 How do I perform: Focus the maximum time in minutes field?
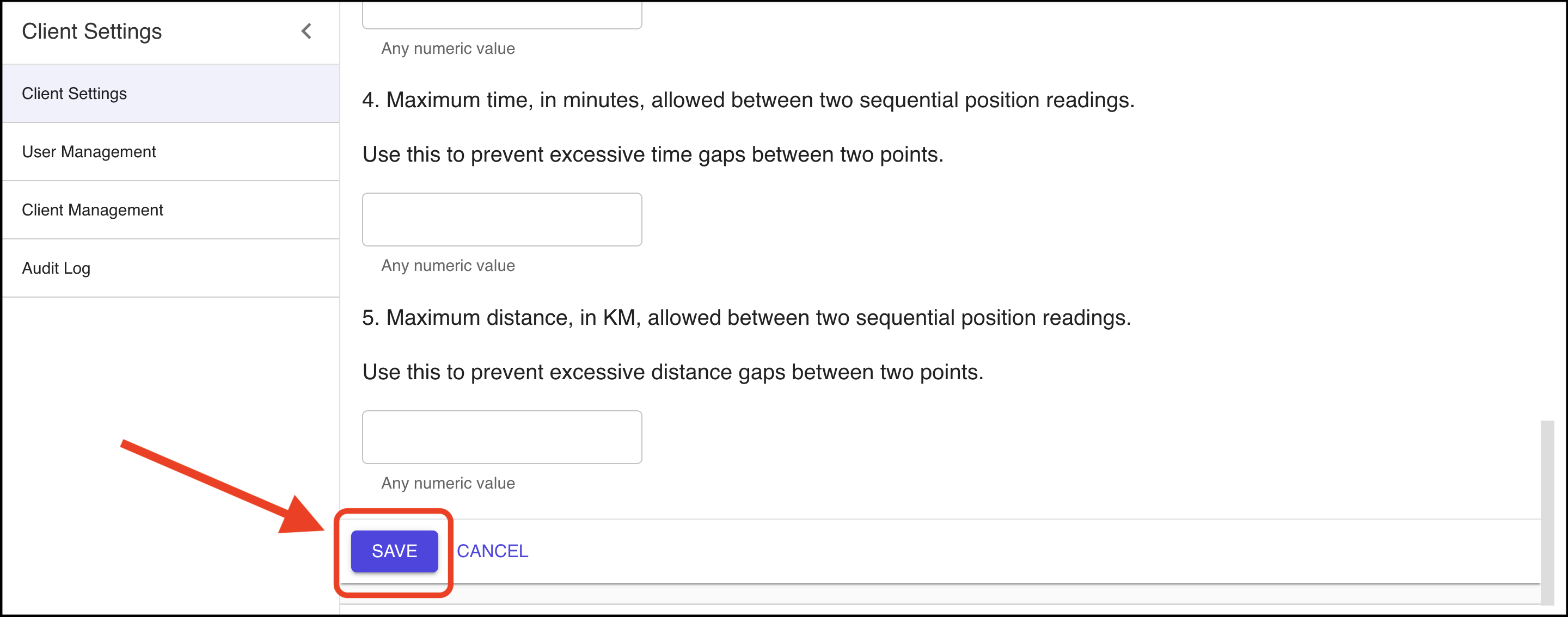pos(501,220)
